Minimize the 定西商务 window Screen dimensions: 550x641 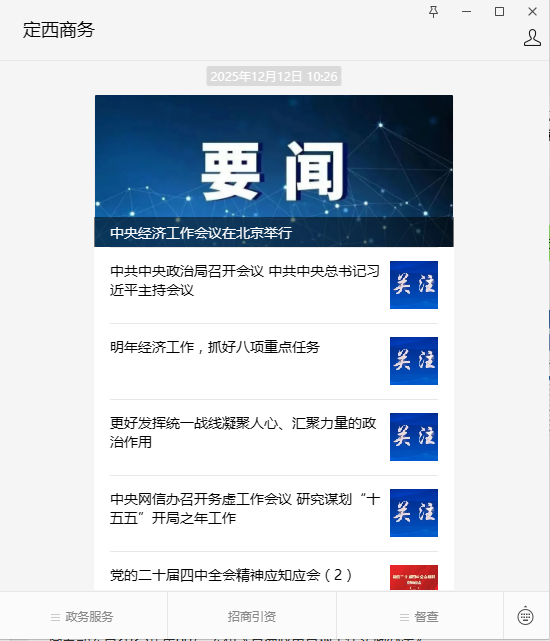click(x=467, y=11)
